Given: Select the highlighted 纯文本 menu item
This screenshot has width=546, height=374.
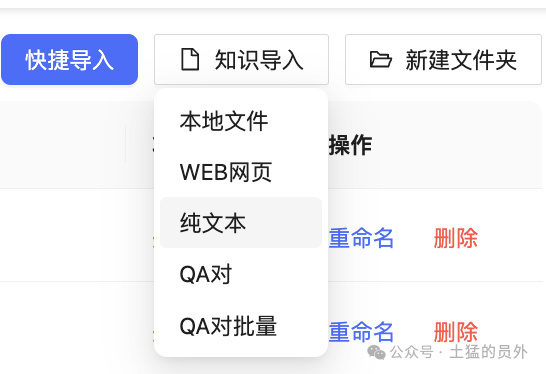Looking at the screenshot, I should point(241,223).
